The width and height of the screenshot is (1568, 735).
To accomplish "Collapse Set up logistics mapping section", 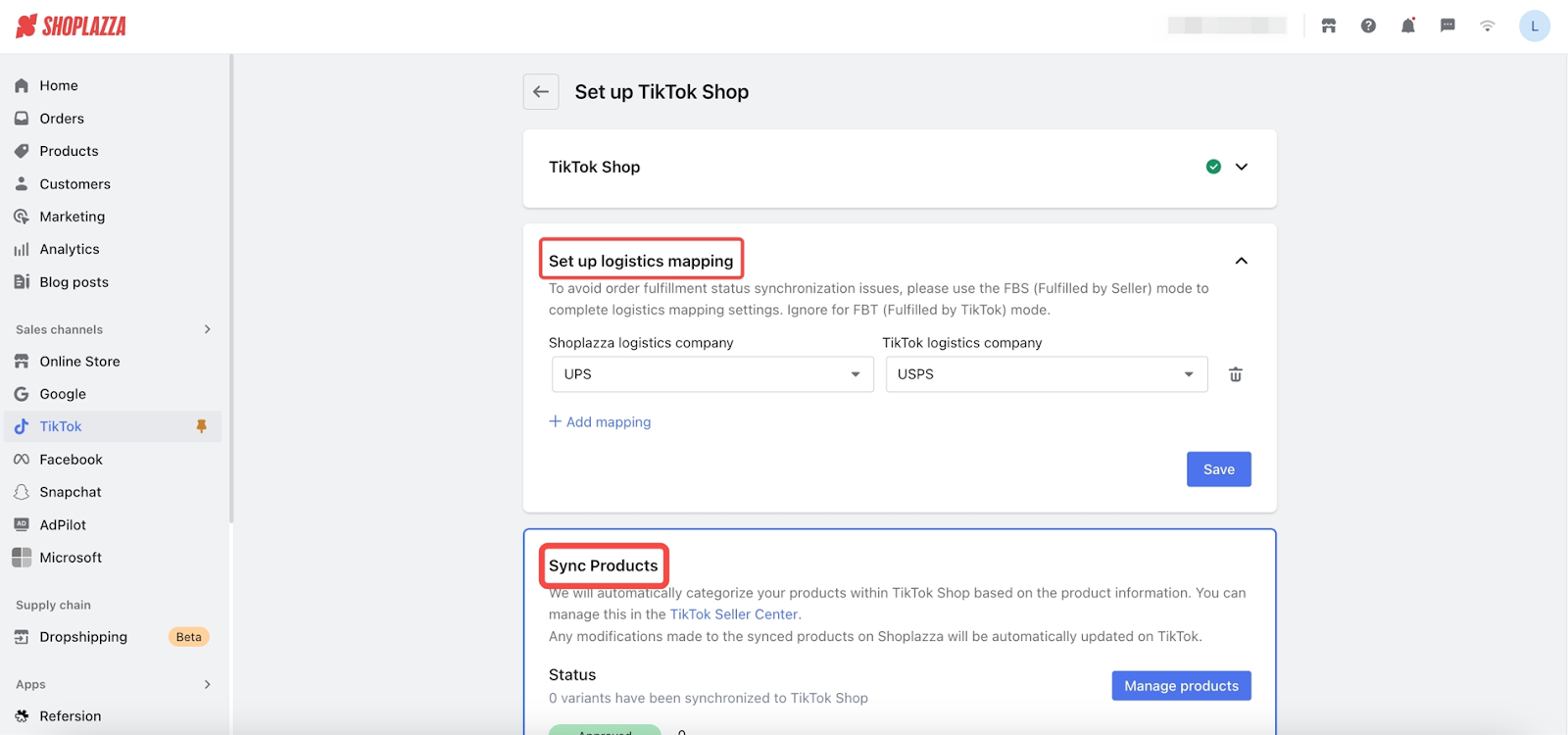I will [x=1242, y=261].
